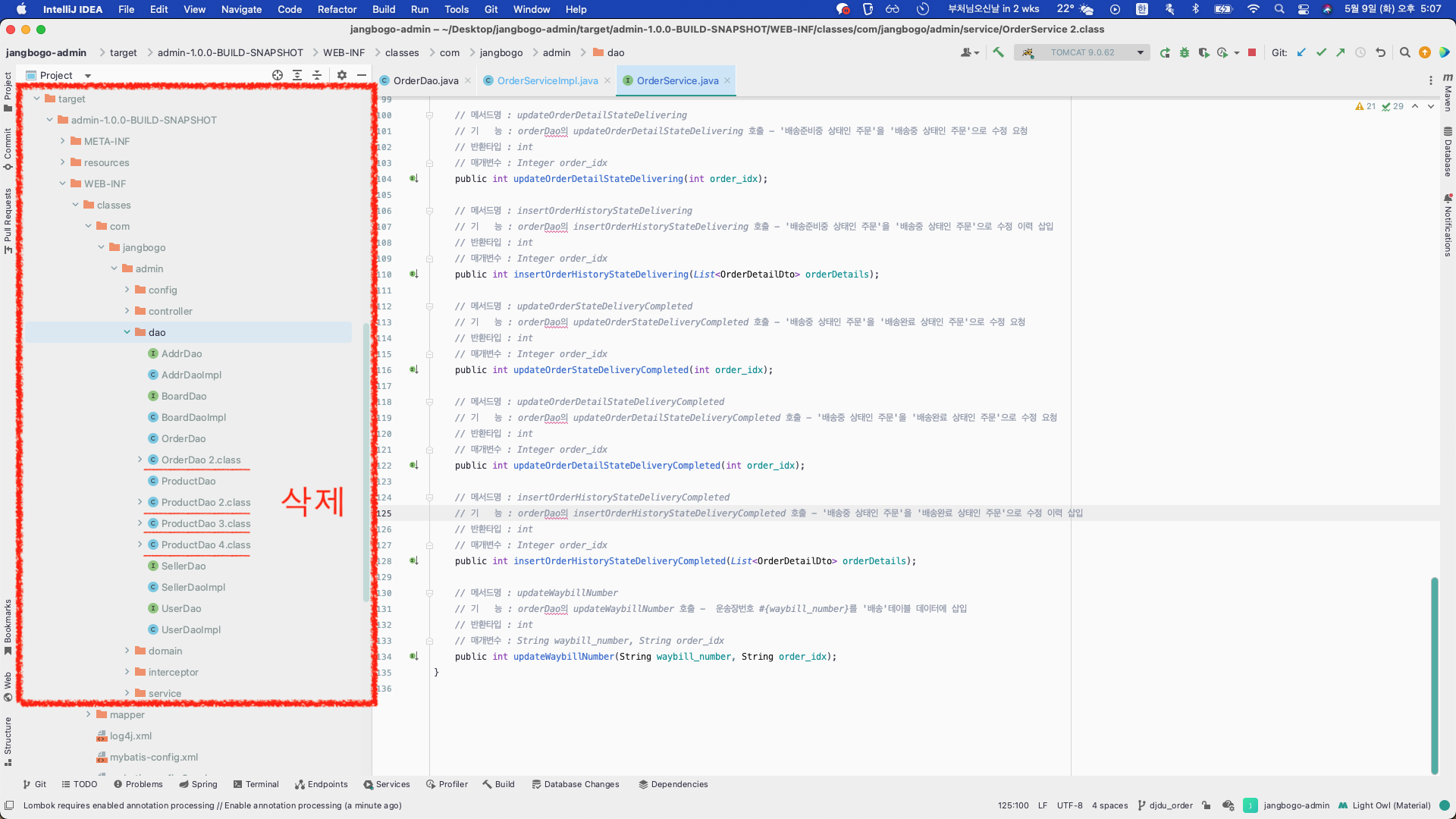Open the Terminal tool window
Image resolution: width=1456 pixels, height=819 pixels.
[256, 784]
